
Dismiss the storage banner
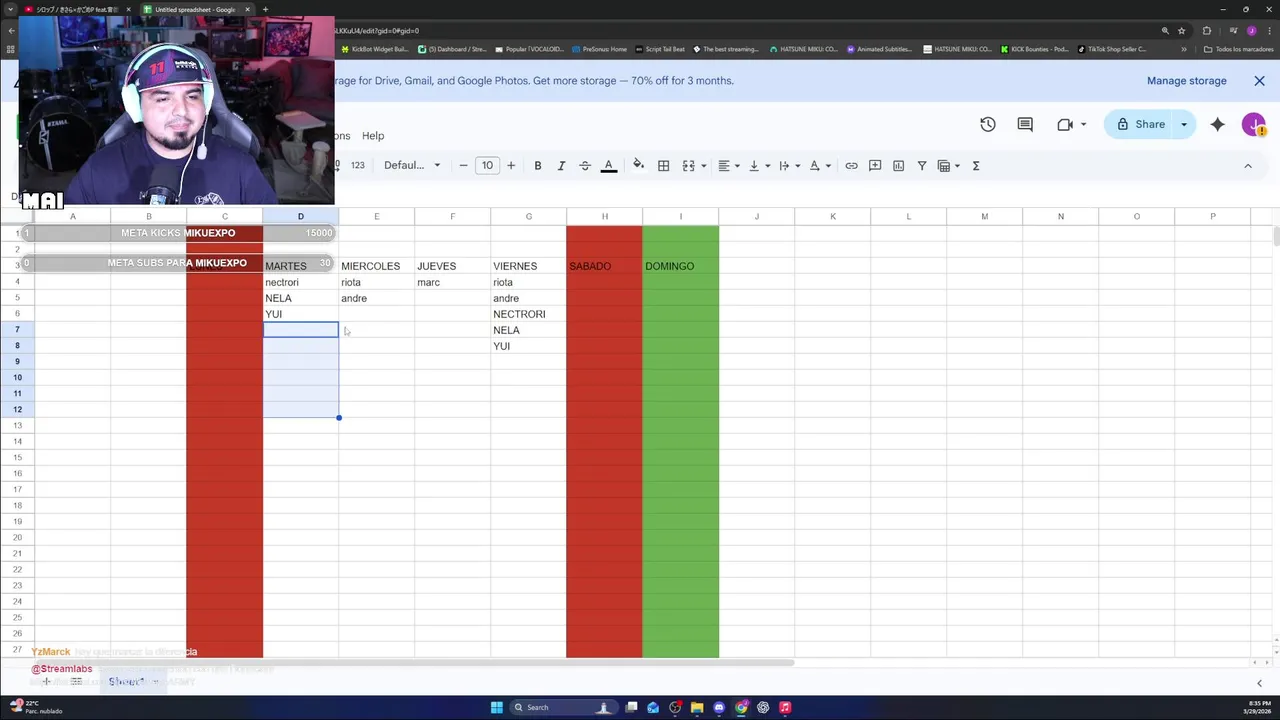coord(1259,81)
